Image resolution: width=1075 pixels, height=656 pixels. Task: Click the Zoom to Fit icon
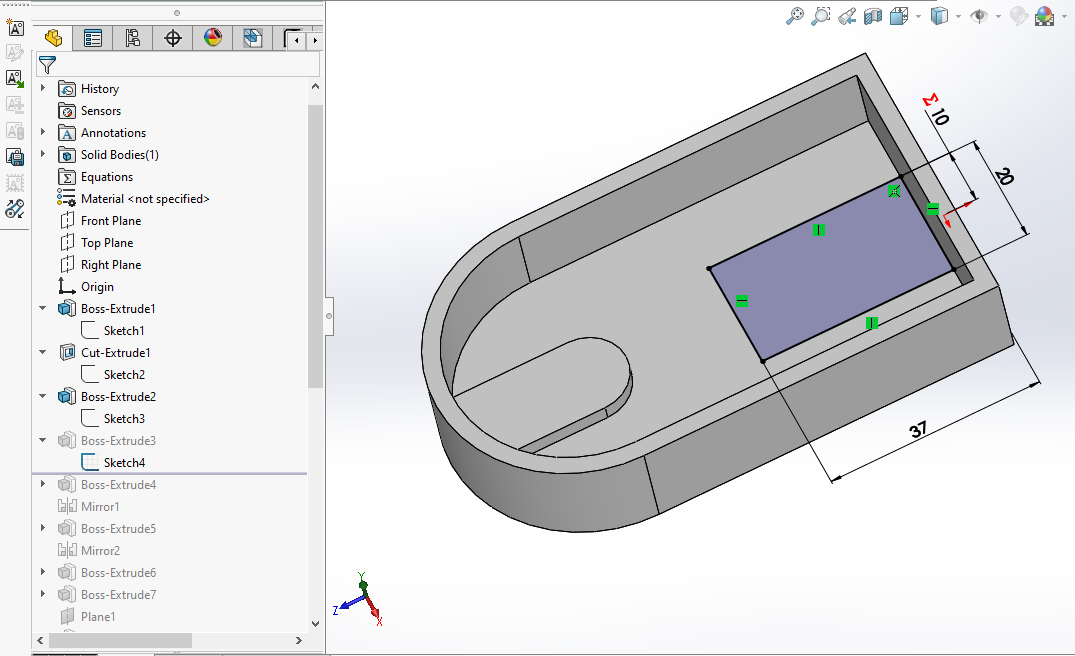click(795, 16)
